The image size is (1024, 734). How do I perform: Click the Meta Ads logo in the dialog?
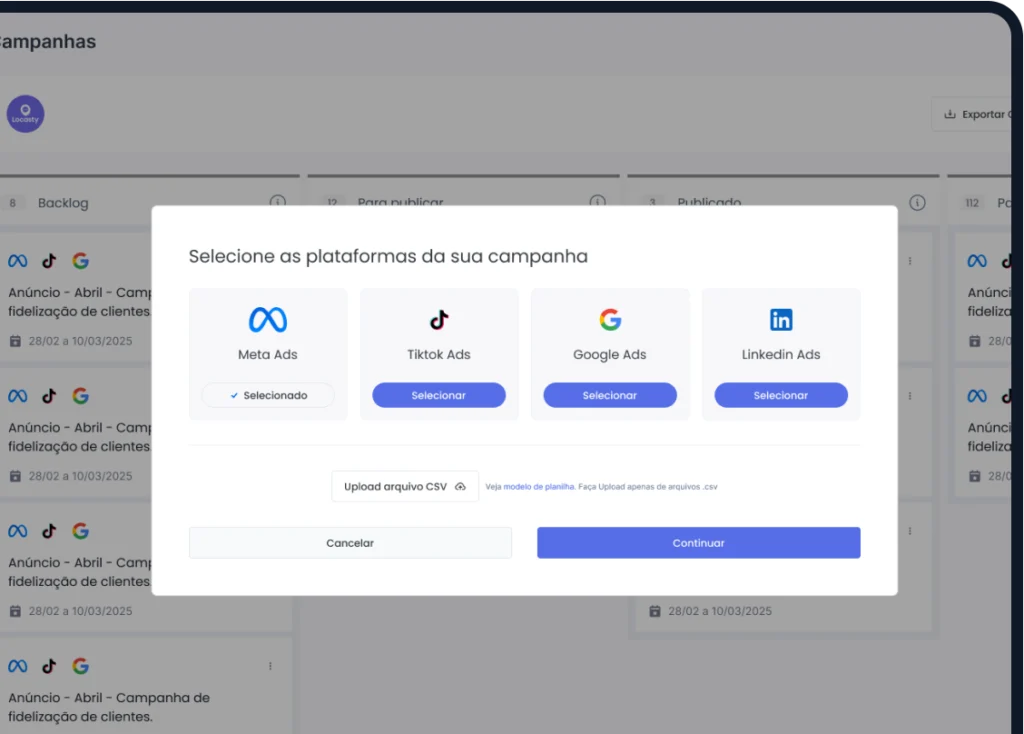268,320
